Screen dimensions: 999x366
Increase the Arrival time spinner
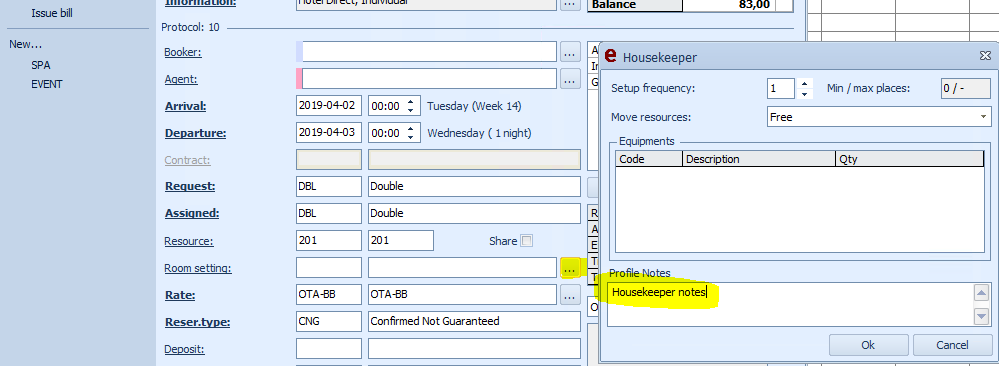tap(411, 101)
